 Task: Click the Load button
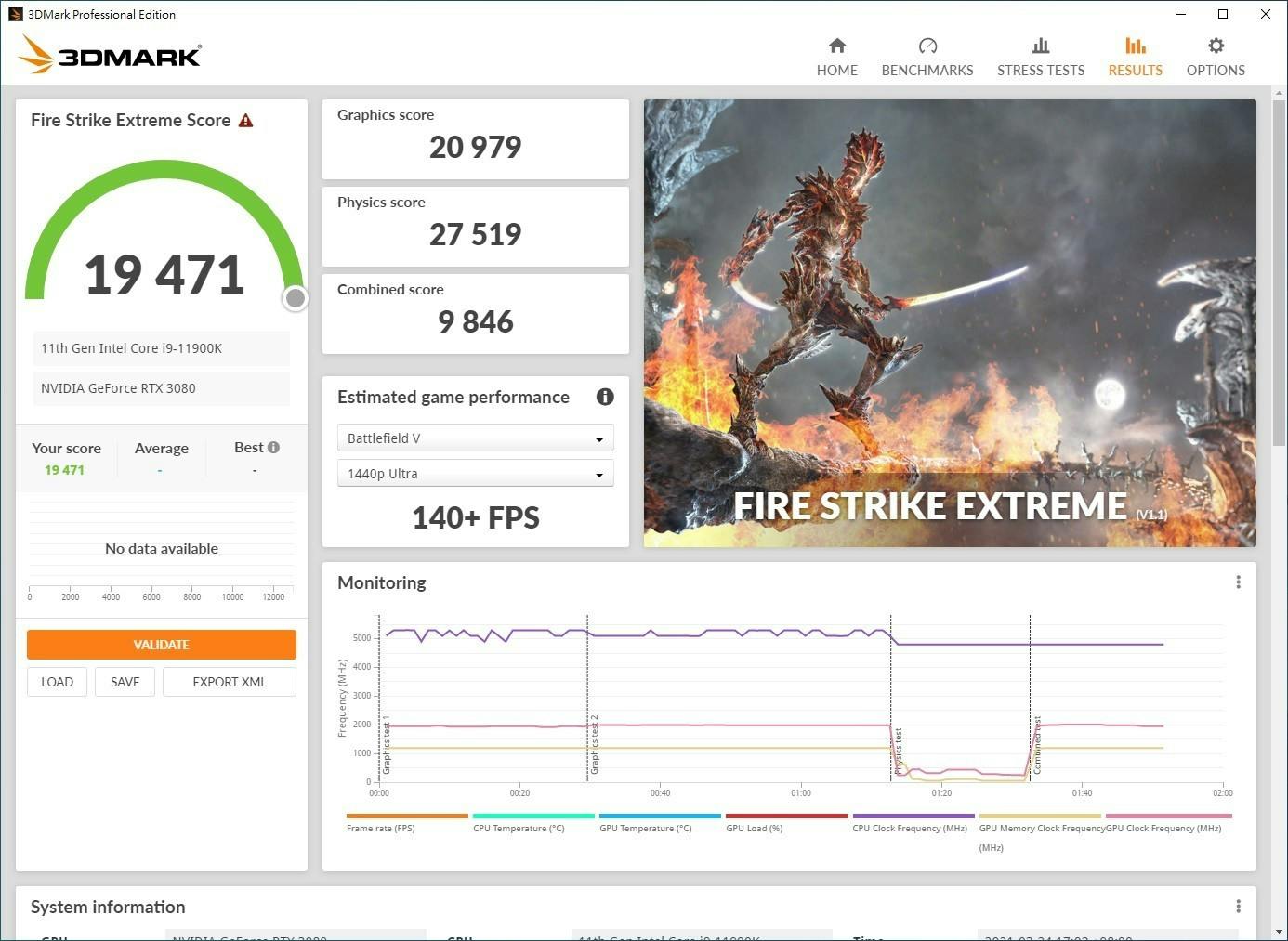coord(57,682)
